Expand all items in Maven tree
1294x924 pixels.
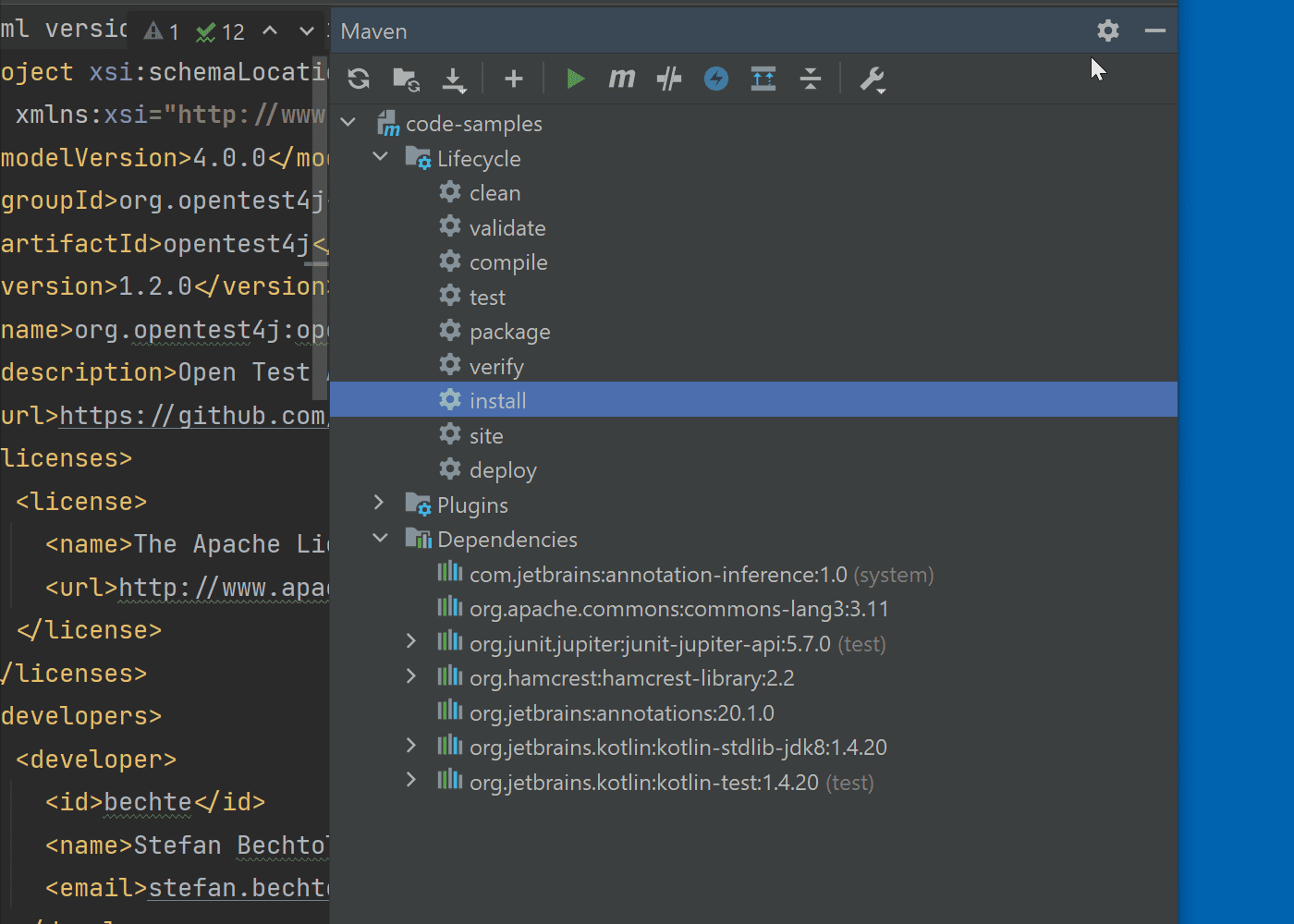763,79
